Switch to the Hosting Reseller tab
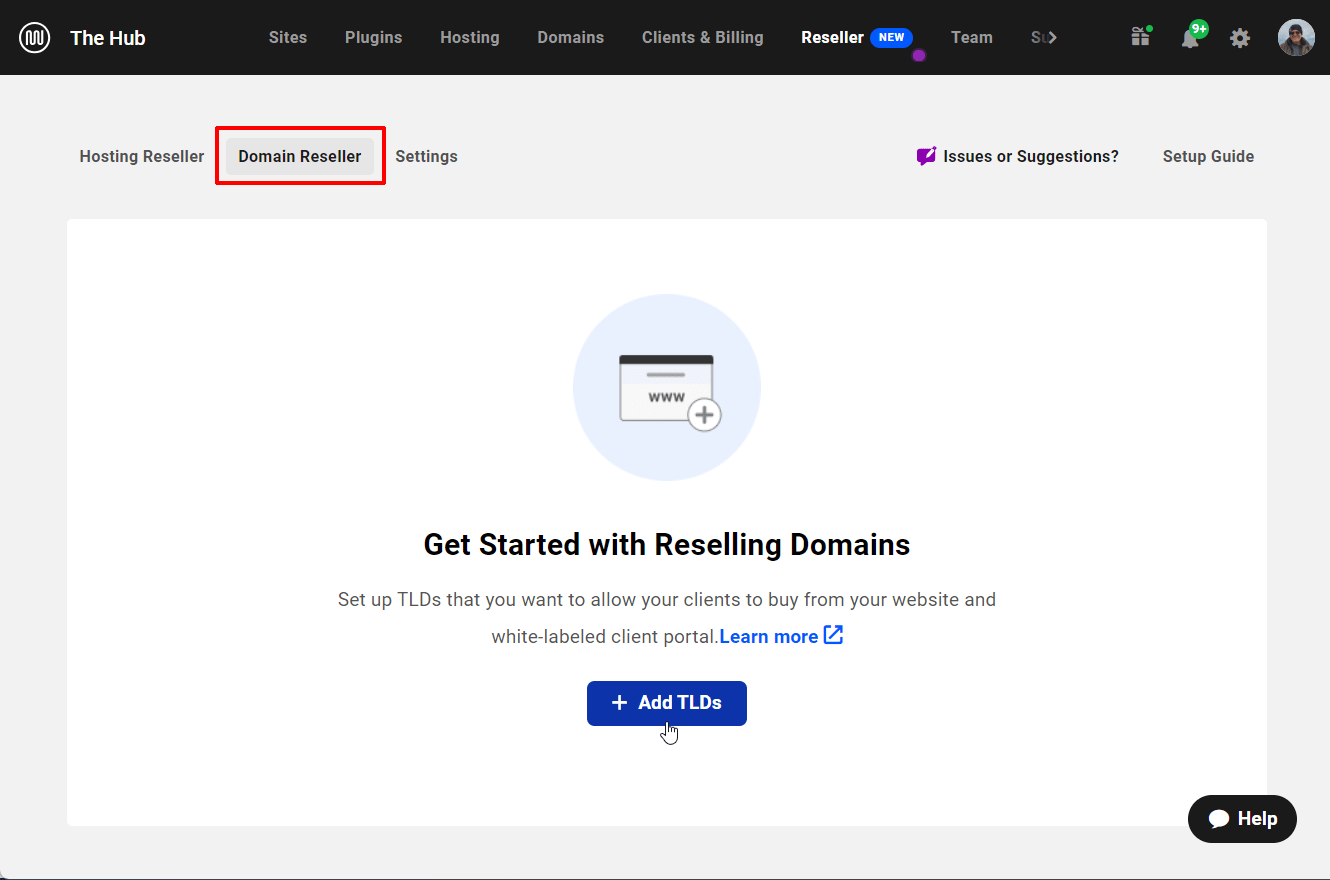This screenshot has height=880, width=1330. pos(141,156)
